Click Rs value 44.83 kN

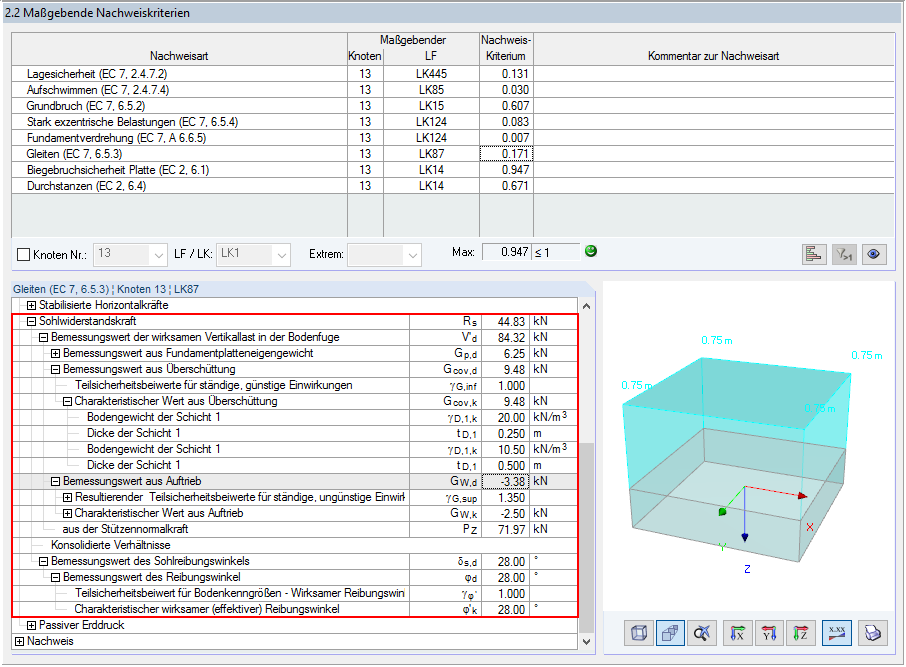pyautogui.click(x=505, y=321)
